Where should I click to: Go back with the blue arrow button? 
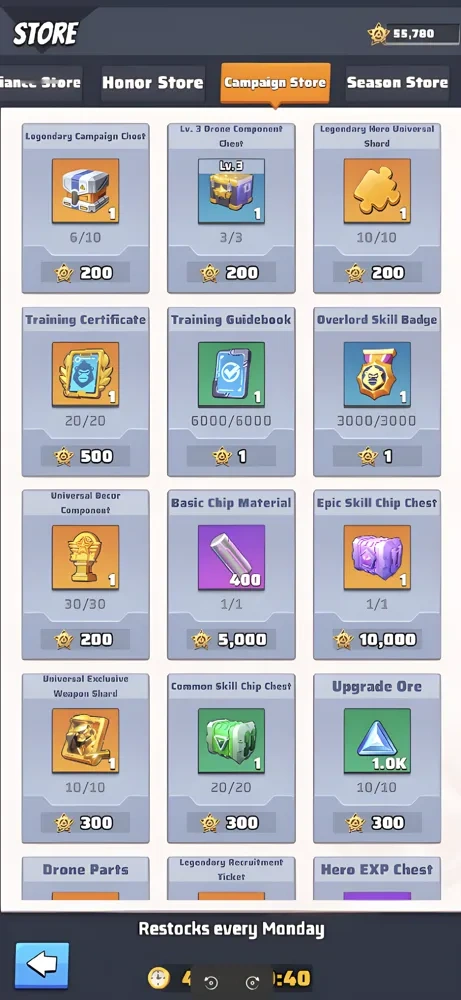click(x=42, y=966)
